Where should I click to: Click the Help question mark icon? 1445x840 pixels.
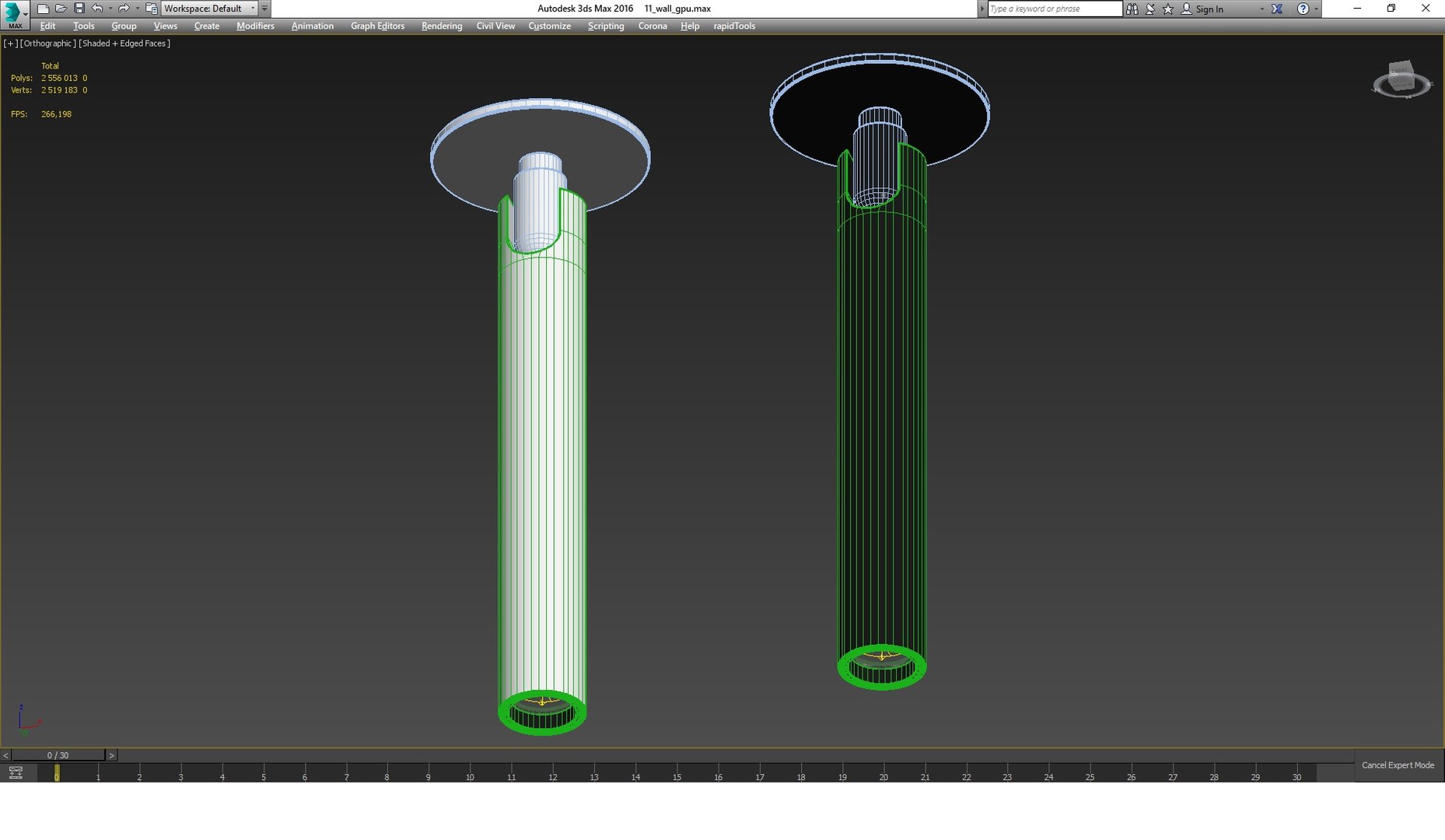click(x=1303, y=9)
